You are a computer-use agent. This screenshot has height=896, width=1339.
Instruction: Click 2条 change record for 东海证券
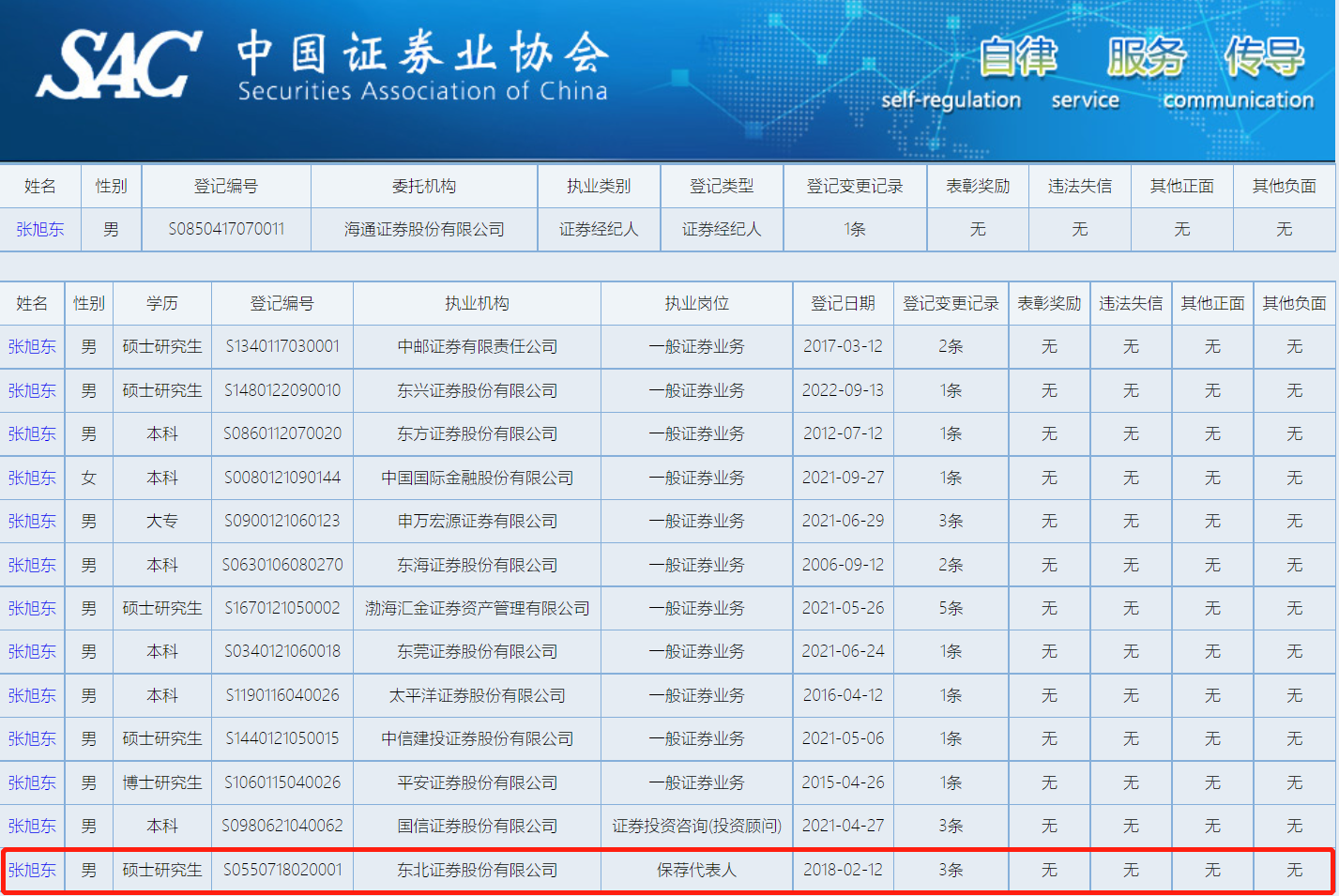tap(951, 565)
